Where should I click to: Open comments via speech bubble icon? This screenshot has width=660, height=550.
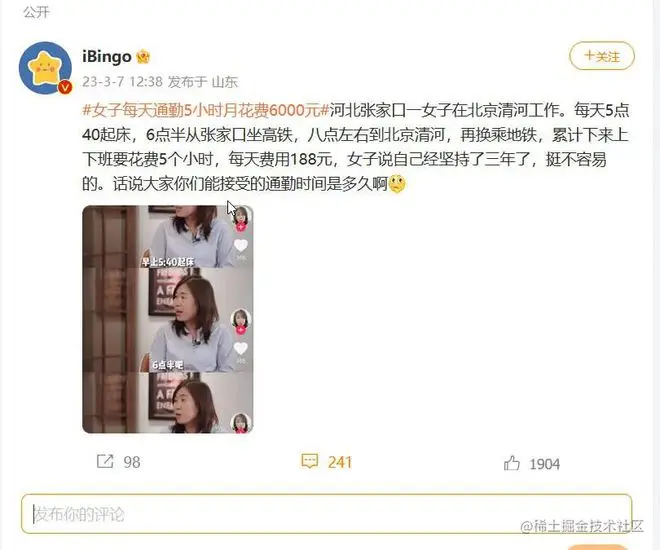(309, 461)
